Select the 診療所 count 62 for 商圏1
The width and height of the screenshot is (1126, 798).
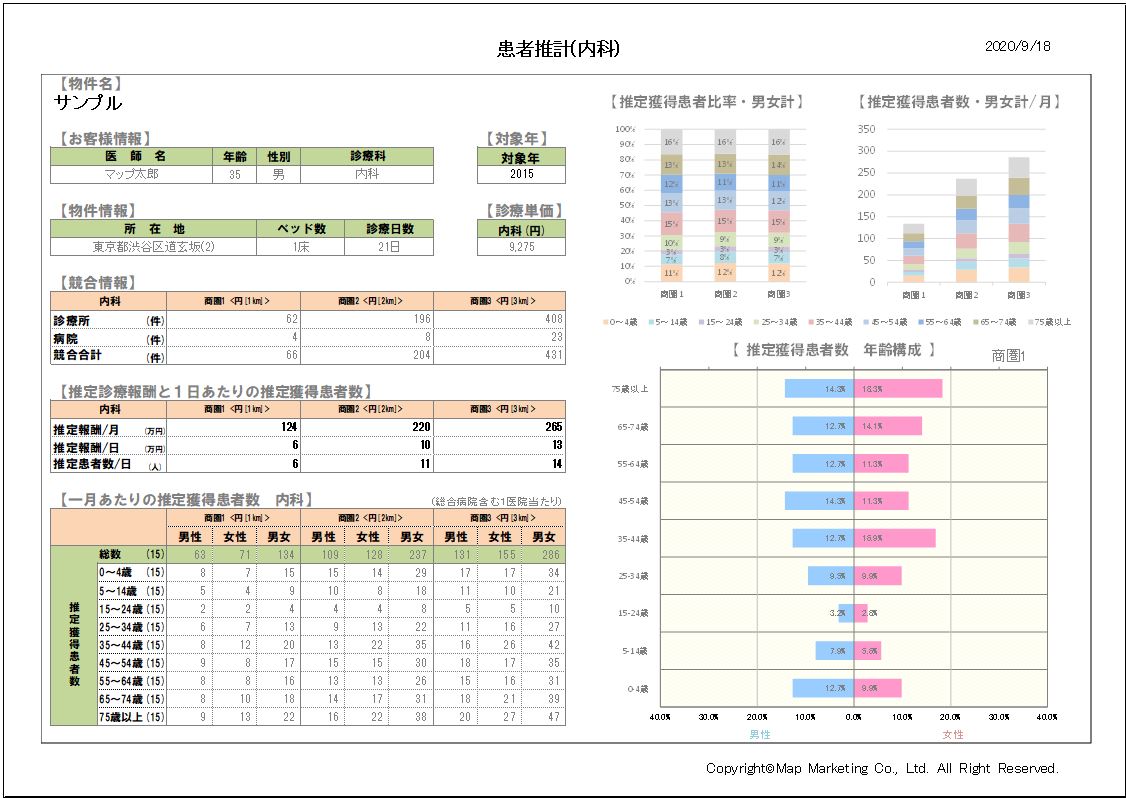pos(291,319)
